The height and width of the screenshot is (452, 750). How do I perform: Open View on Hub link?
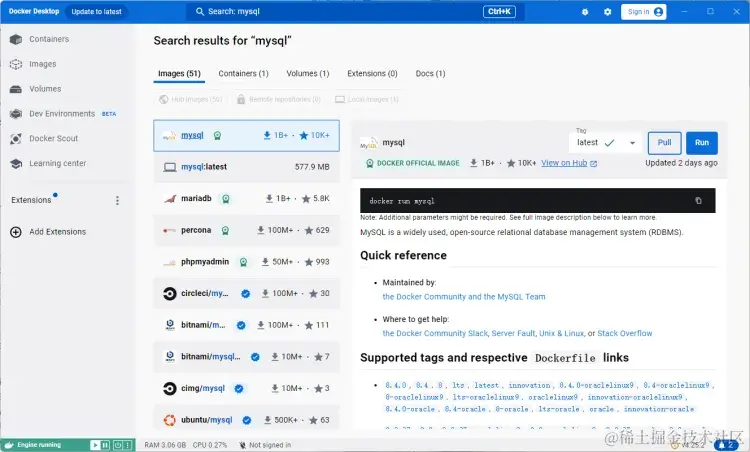(569, 163)
